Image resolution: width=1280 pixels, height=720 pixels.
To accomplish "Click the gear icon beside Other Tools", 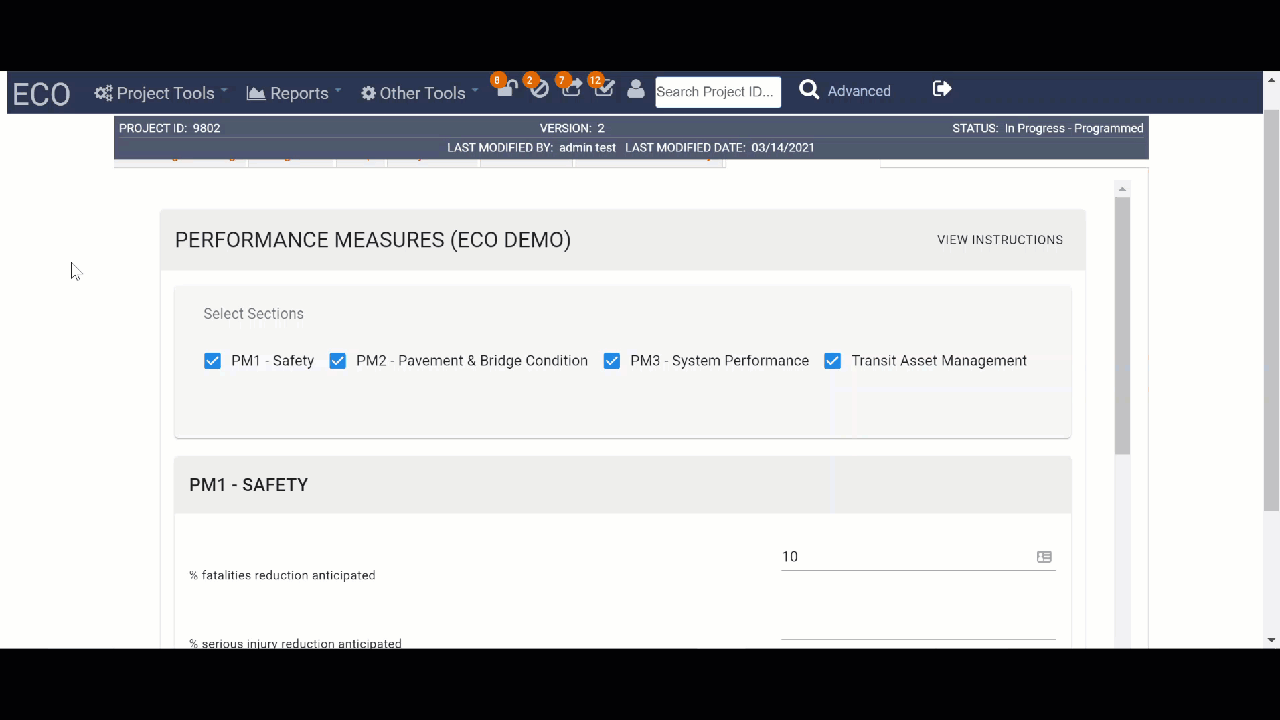I will tap(368, 93).
